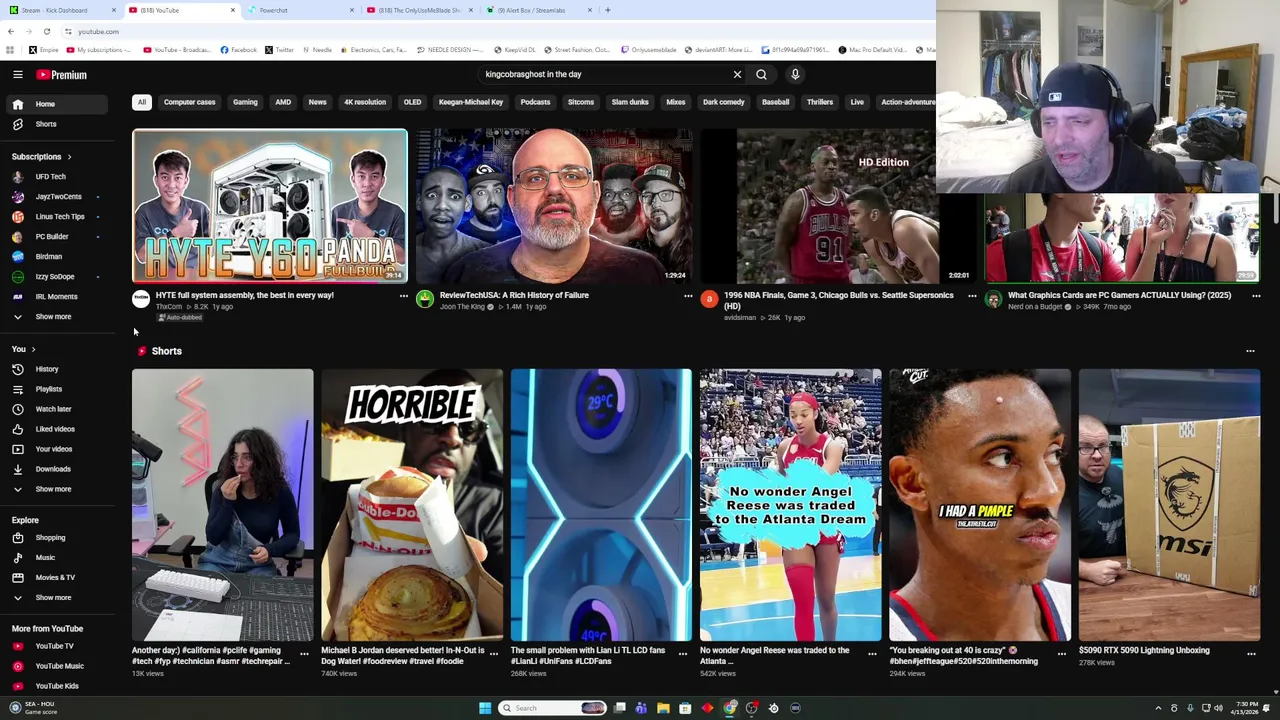
Task: Select the Computer cases filter chip
Action: (x=189, y=102)
